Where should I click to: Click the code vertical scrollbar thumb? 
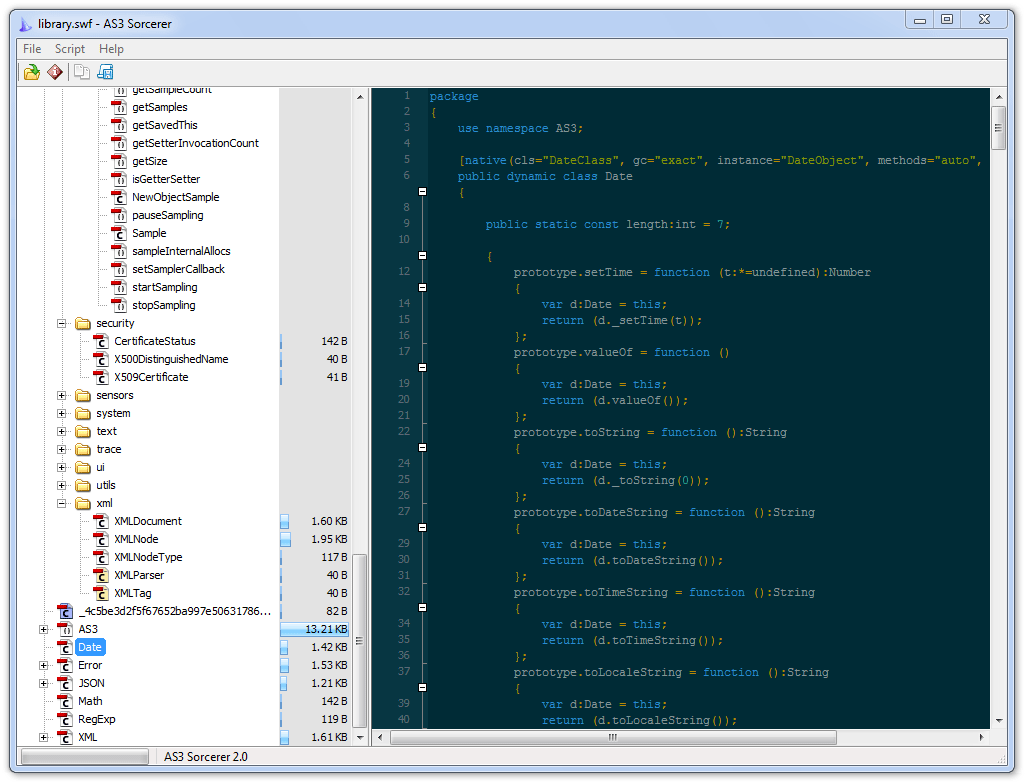[x=999, y=128]
